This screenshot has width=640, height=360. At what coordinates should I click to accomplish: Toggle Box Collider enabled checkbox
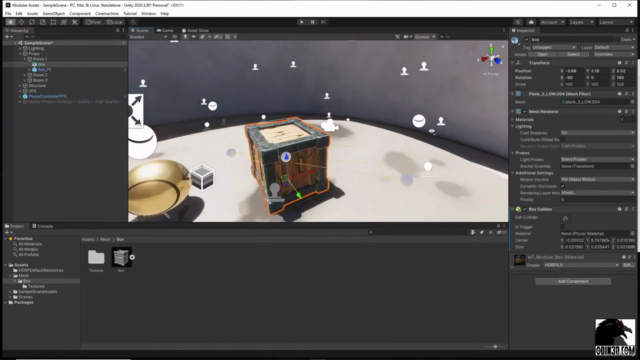pyautogui.click(x=525, y=209)
